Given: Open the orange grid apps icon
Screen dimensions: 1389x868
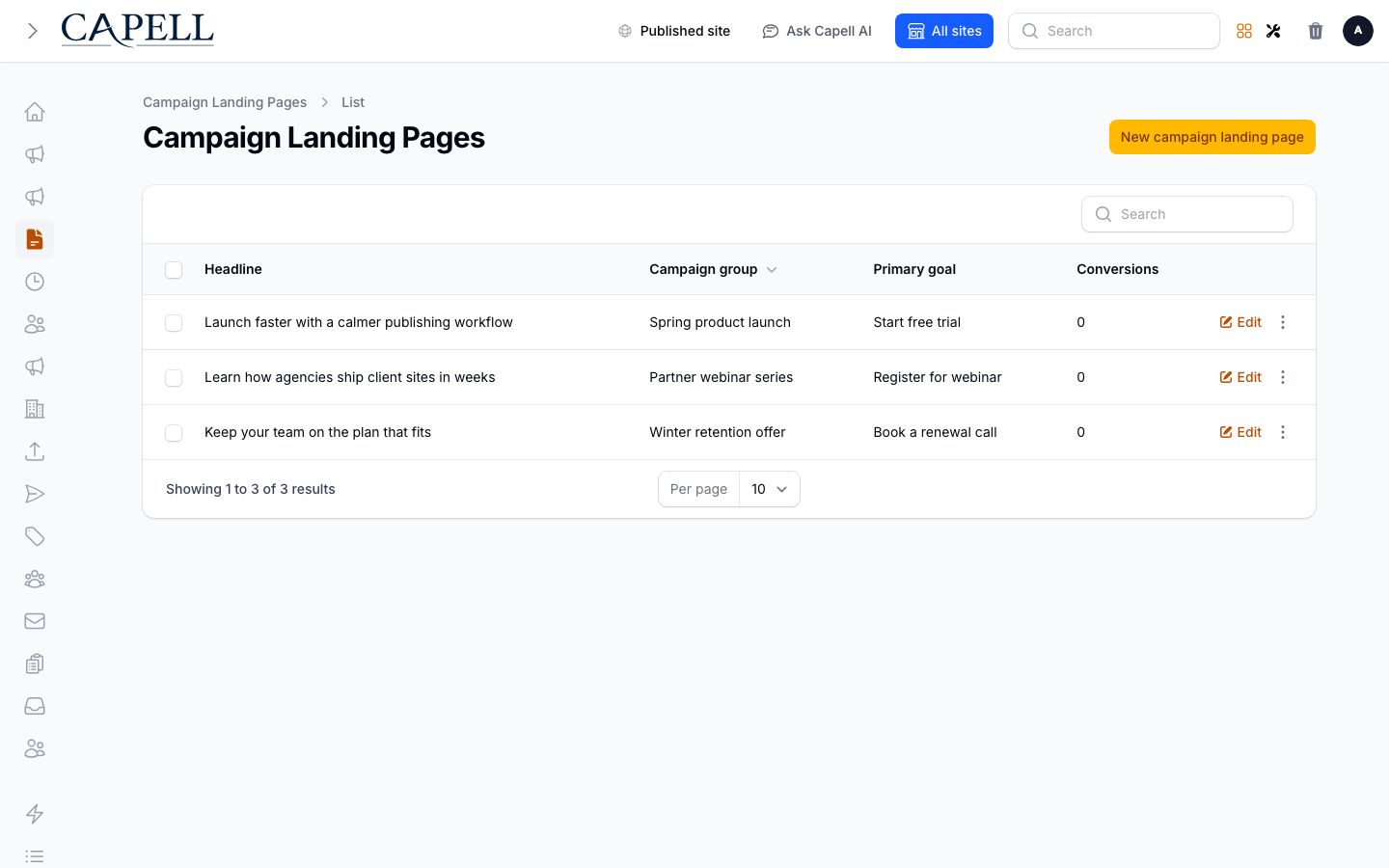Looking at the screenshot, I should (1244, 31).
